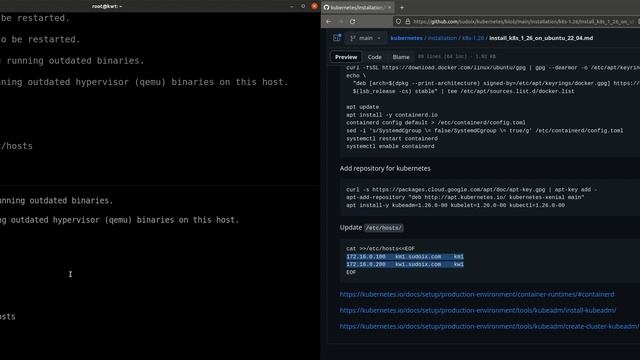Go back with the browser back arrow
The height and width of the screenshot is (360, 640).
[x=329, y=22]
